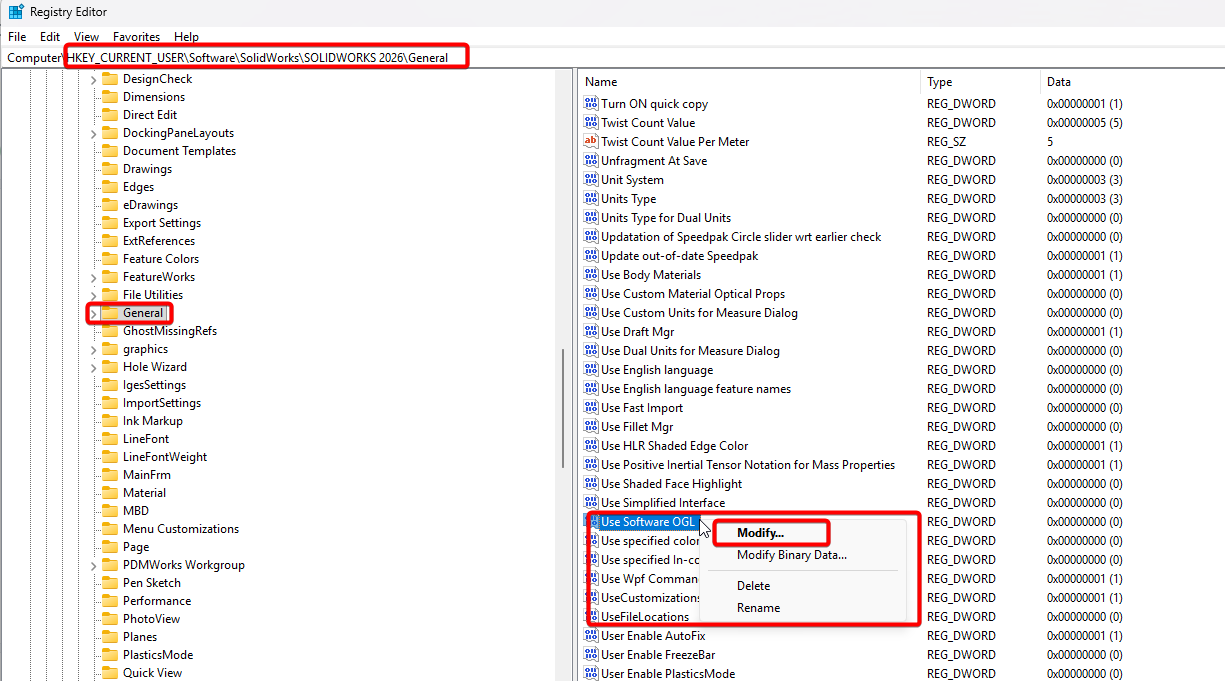1225x681 pixels.
Task: Select the Unfragment At Save value
Action: click(654, 161)
